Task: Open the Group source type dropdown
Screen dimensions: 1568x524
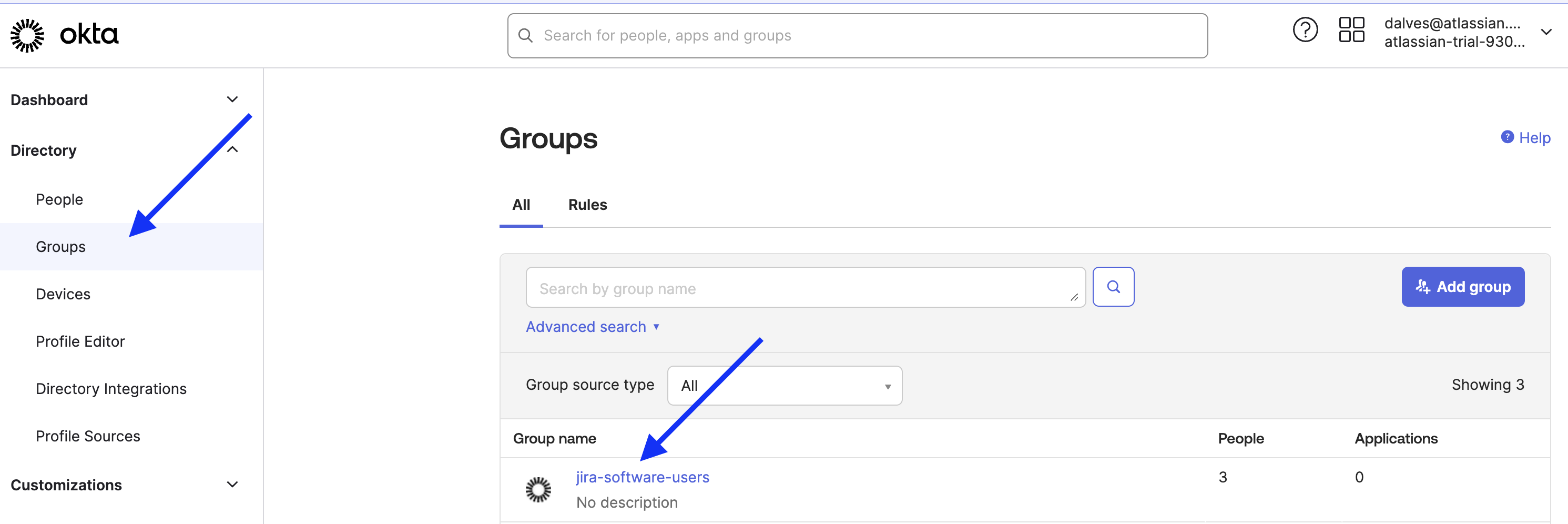Action: coord(785,385)
